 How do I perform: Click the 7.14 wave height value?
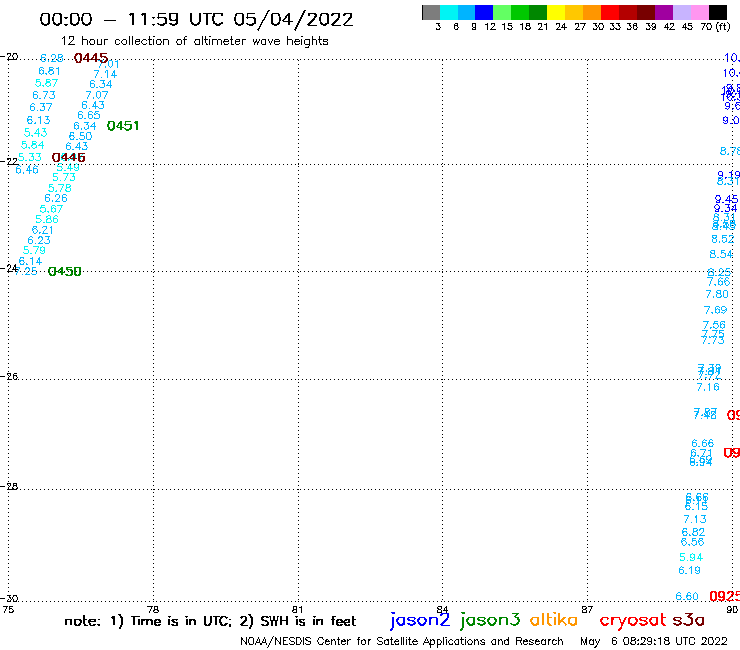pyautogui.click(x=105, y=74)
